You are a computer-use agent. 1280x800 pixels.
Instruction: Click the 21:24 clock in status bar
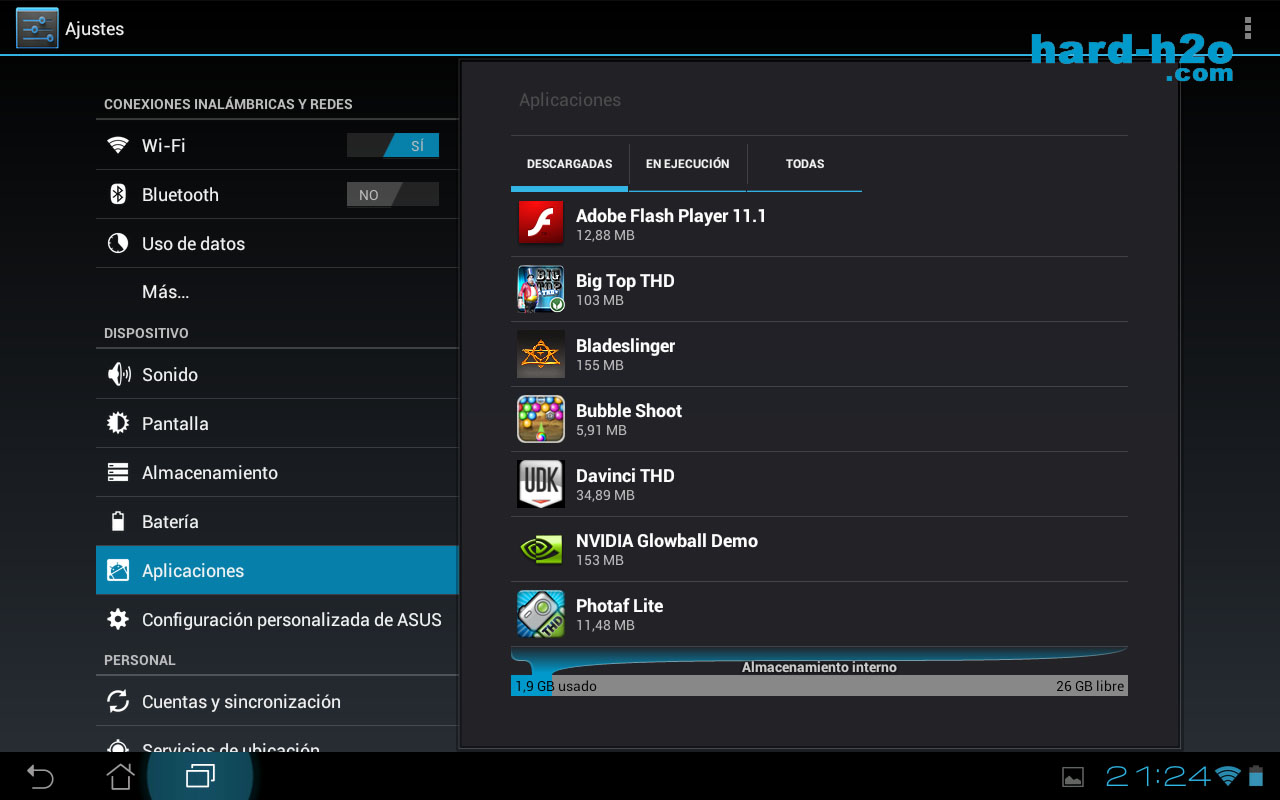tap(1158, 776)
